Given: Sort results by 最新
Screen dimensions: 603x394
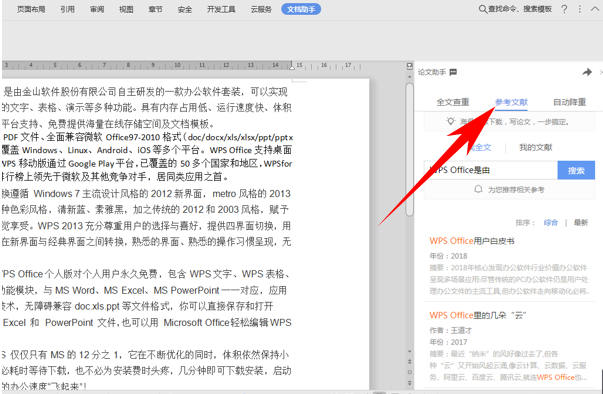Looking at the screenshot, I should point(581,223).
